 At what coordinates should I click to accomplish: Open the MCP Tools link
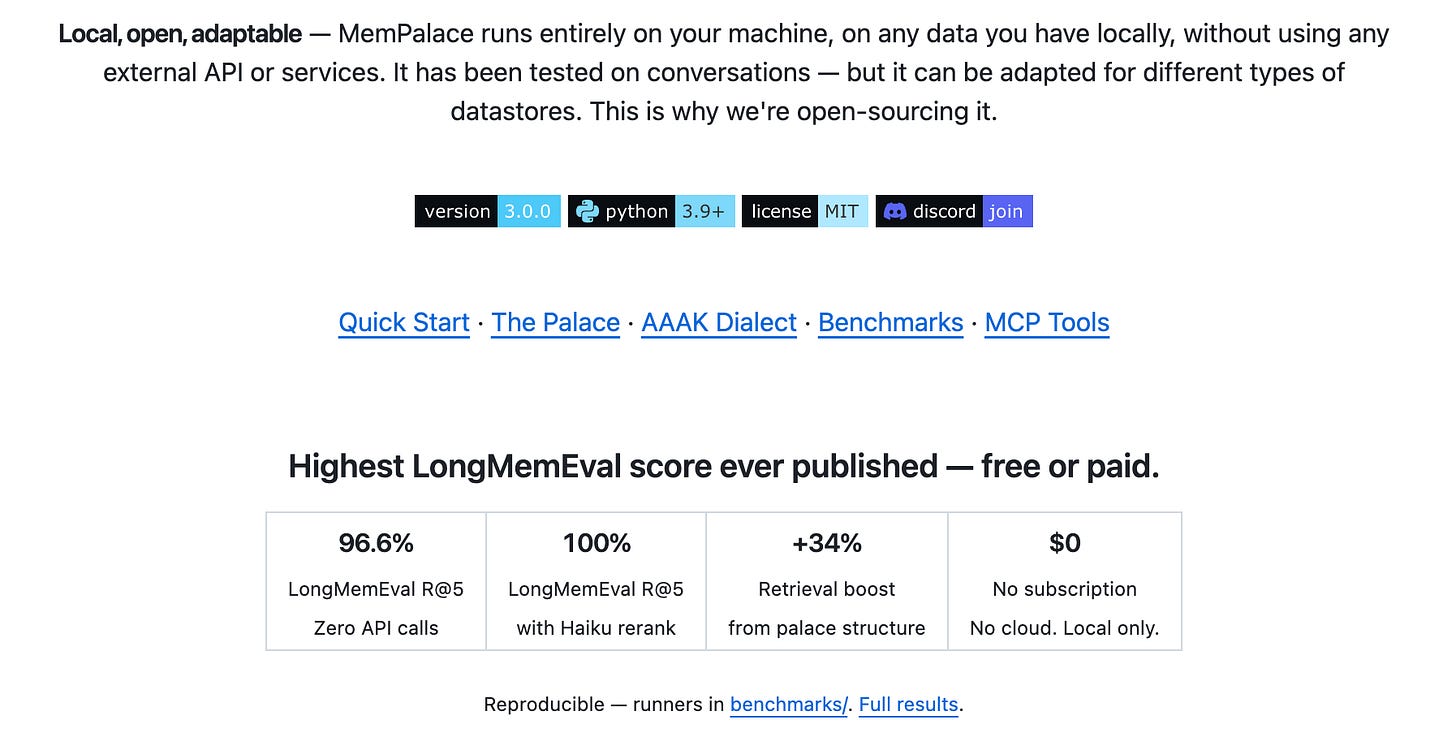[x=1047, y=323]
